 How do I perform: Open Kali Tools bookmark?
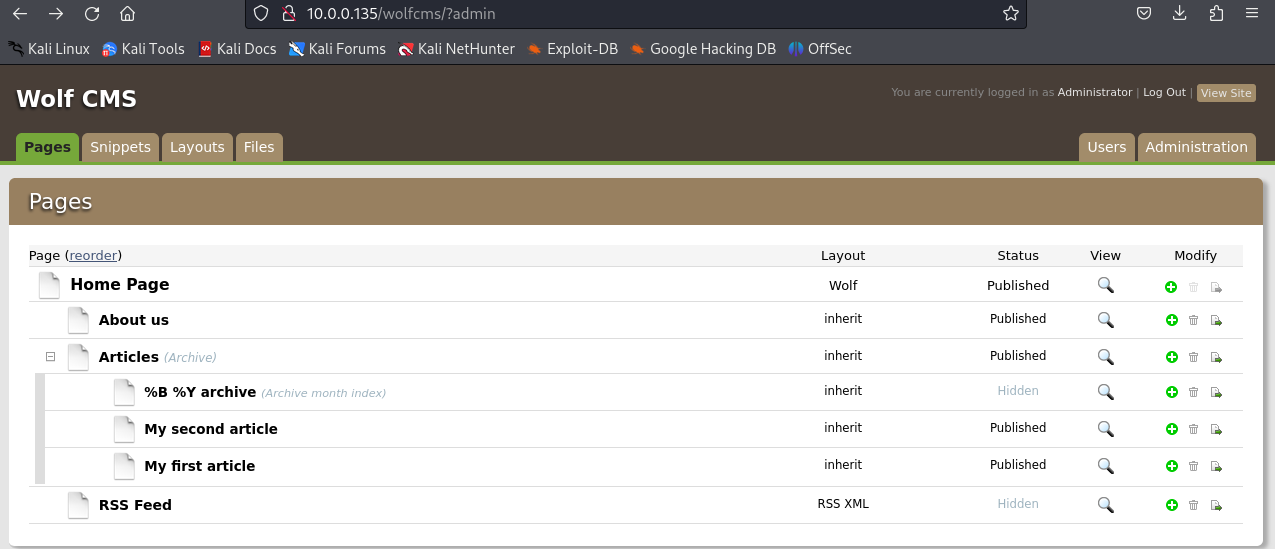point(143,48)
